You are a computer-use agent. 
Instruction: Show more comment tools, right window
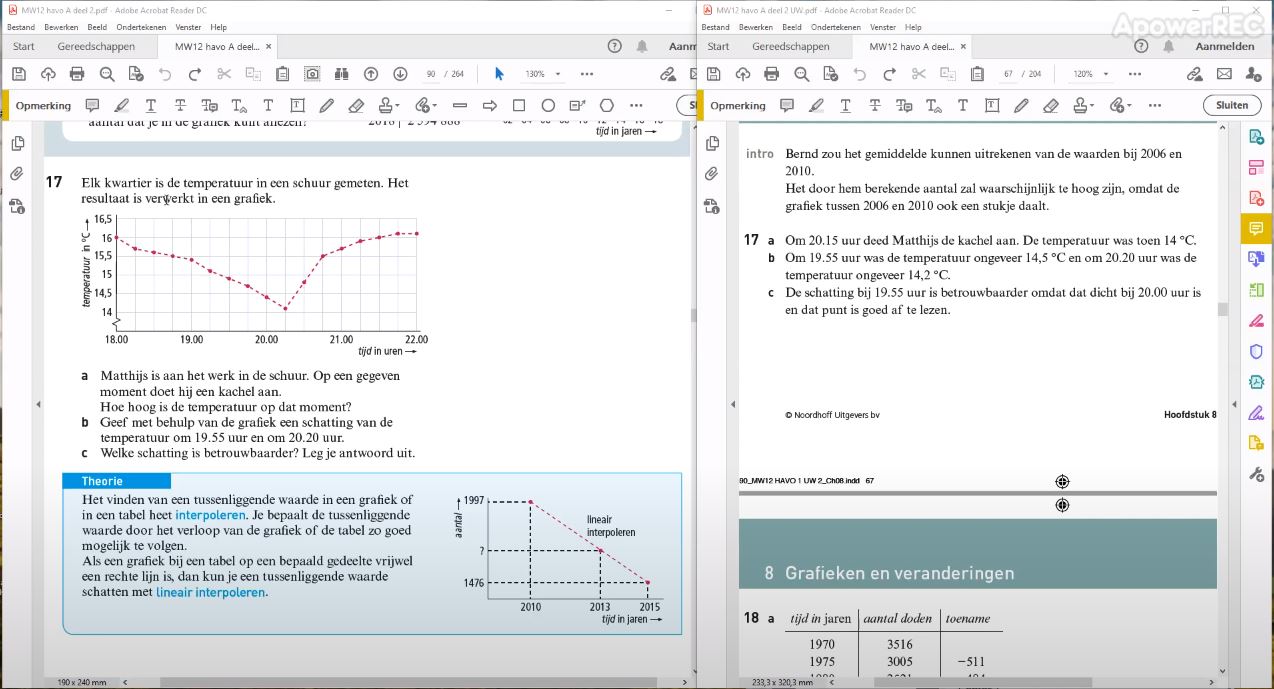1155,105
